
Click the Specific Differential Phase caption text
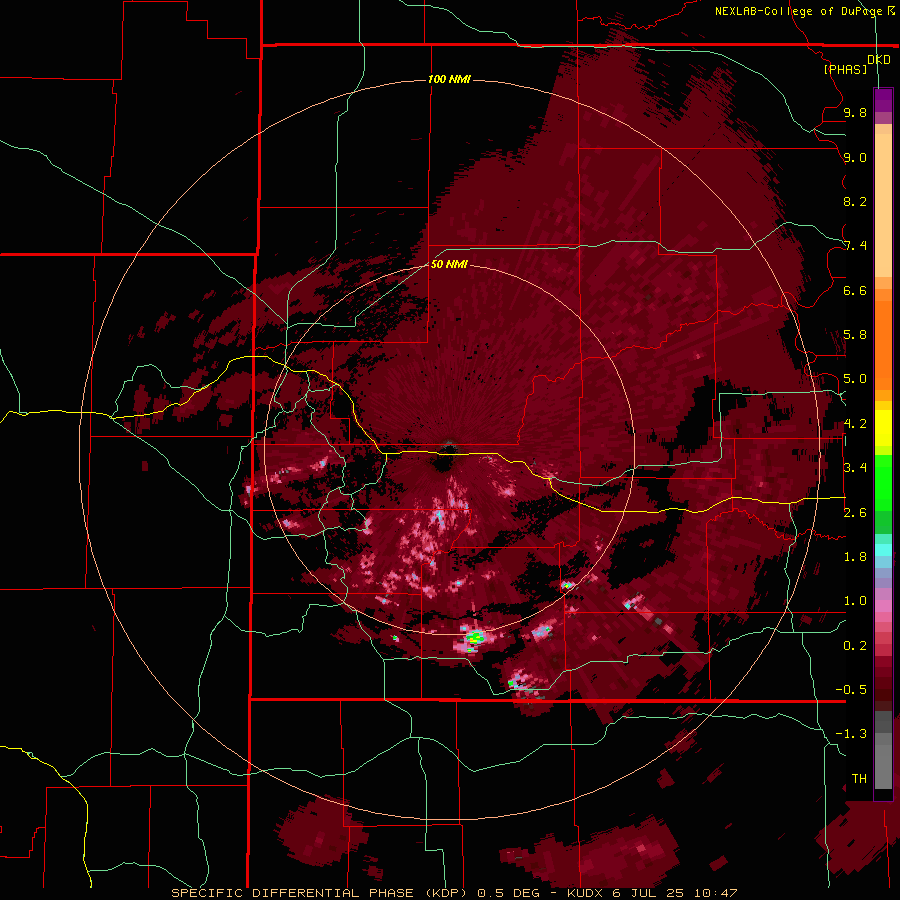(454, 893)
